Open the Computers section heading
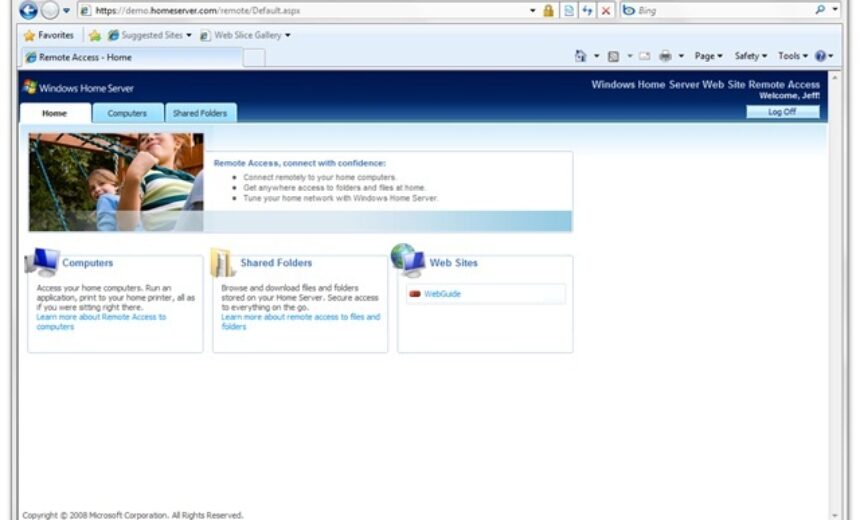Viewport: 860px width, 520px height. pos(88,263)
